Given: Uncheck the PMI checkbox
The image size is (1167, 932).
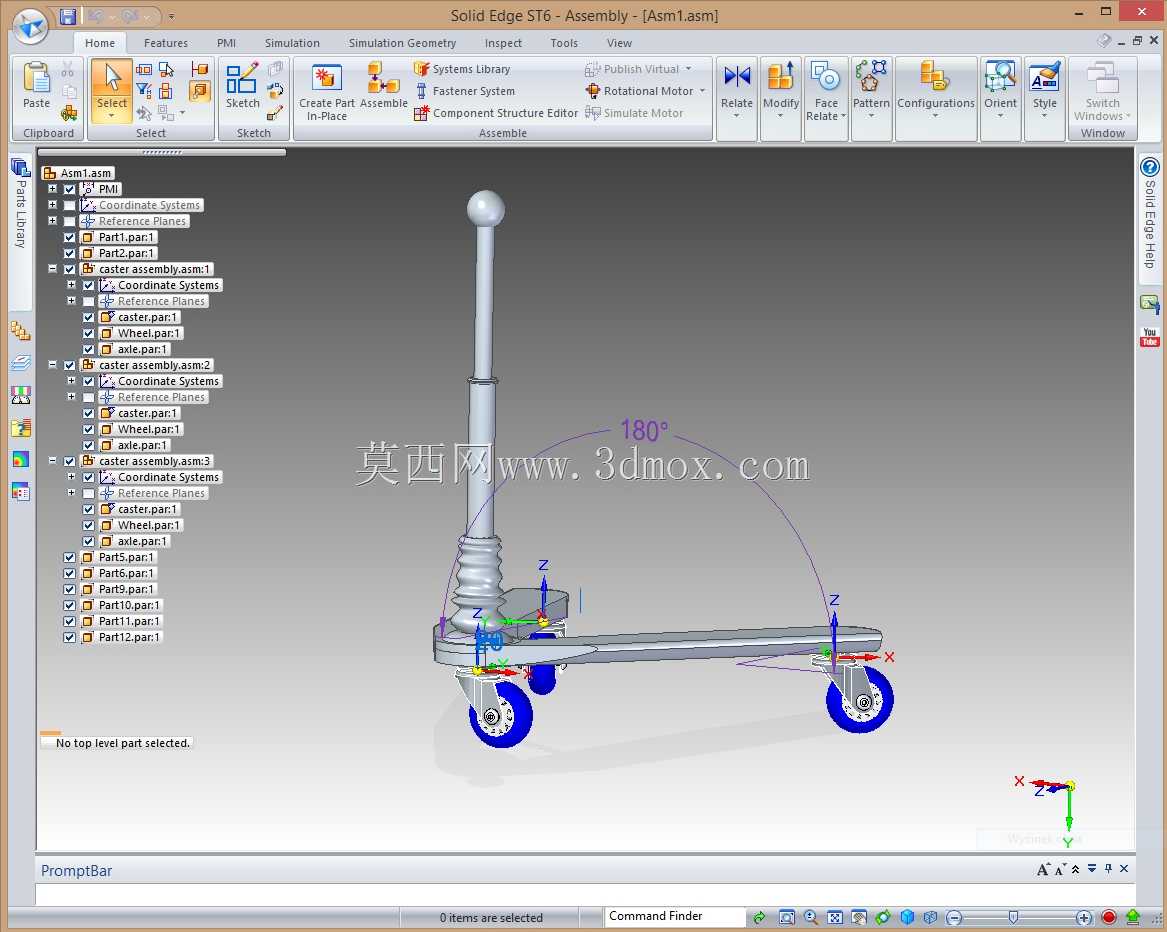Looking at the screenshot, I should pyautogui.click(x=69, y=189).
